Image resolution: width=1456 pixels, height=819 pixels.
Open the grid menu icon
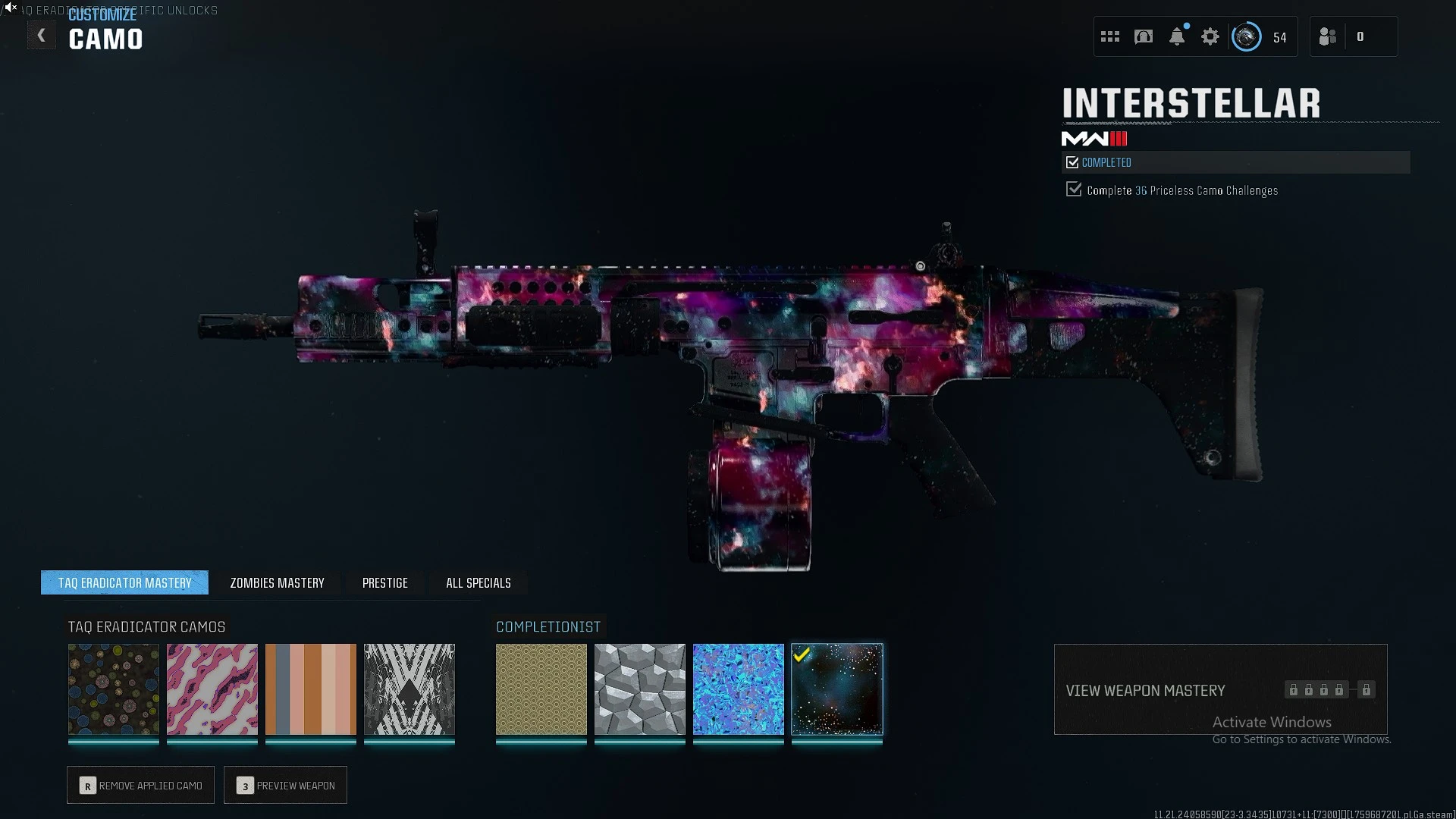click(x=1110, y=36)
